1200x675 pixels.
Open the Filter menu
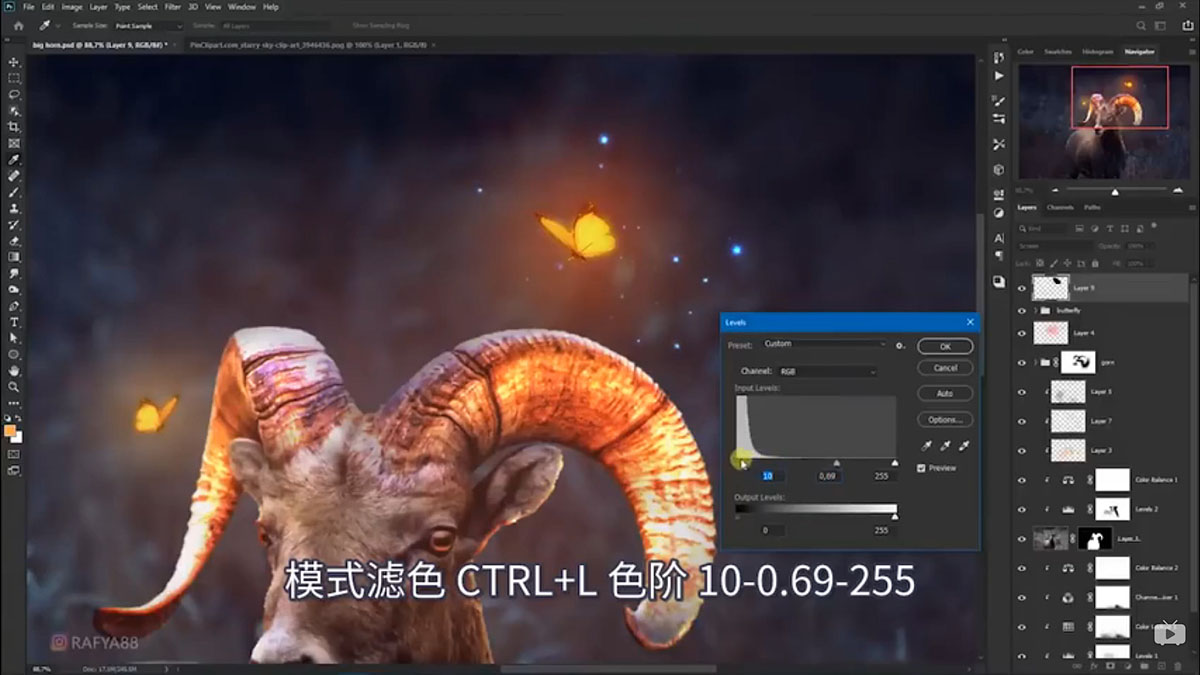point(172,6)
